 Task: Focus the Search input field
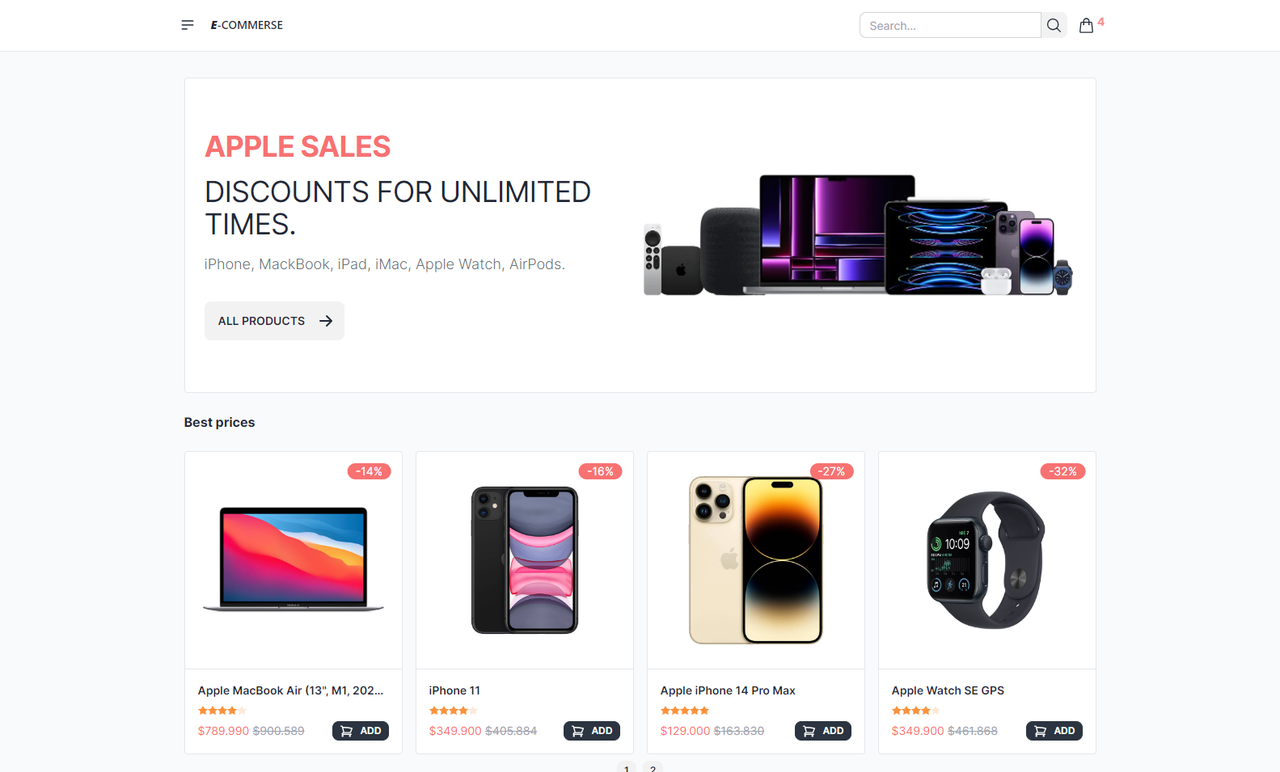pos(950,25)
